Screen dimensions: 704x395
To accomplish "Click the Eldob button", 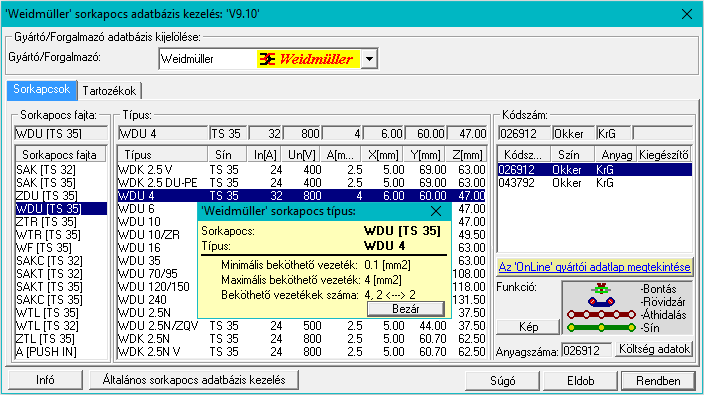I will click(581, 381).
